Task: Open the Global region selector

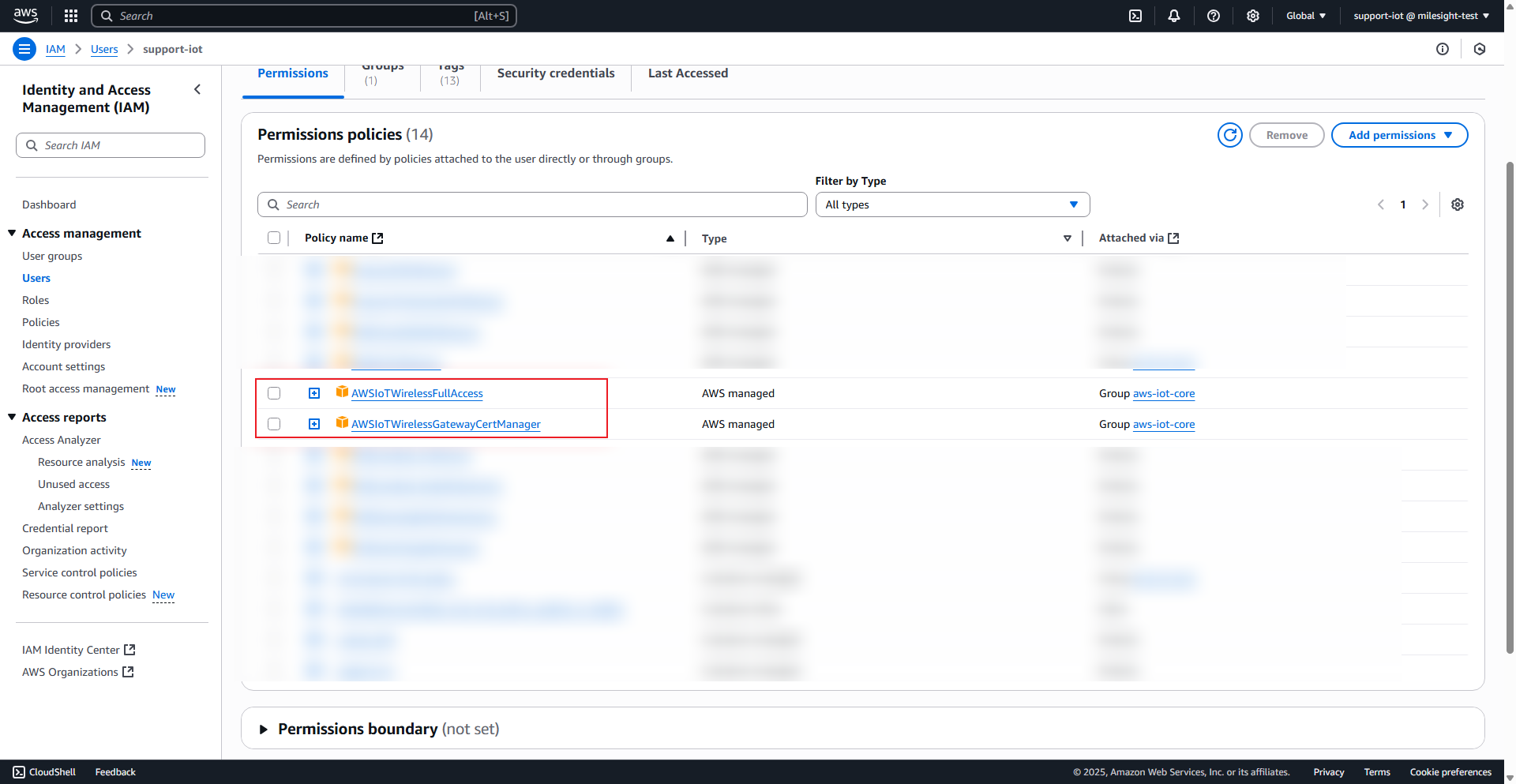Action: point(1306,16)
